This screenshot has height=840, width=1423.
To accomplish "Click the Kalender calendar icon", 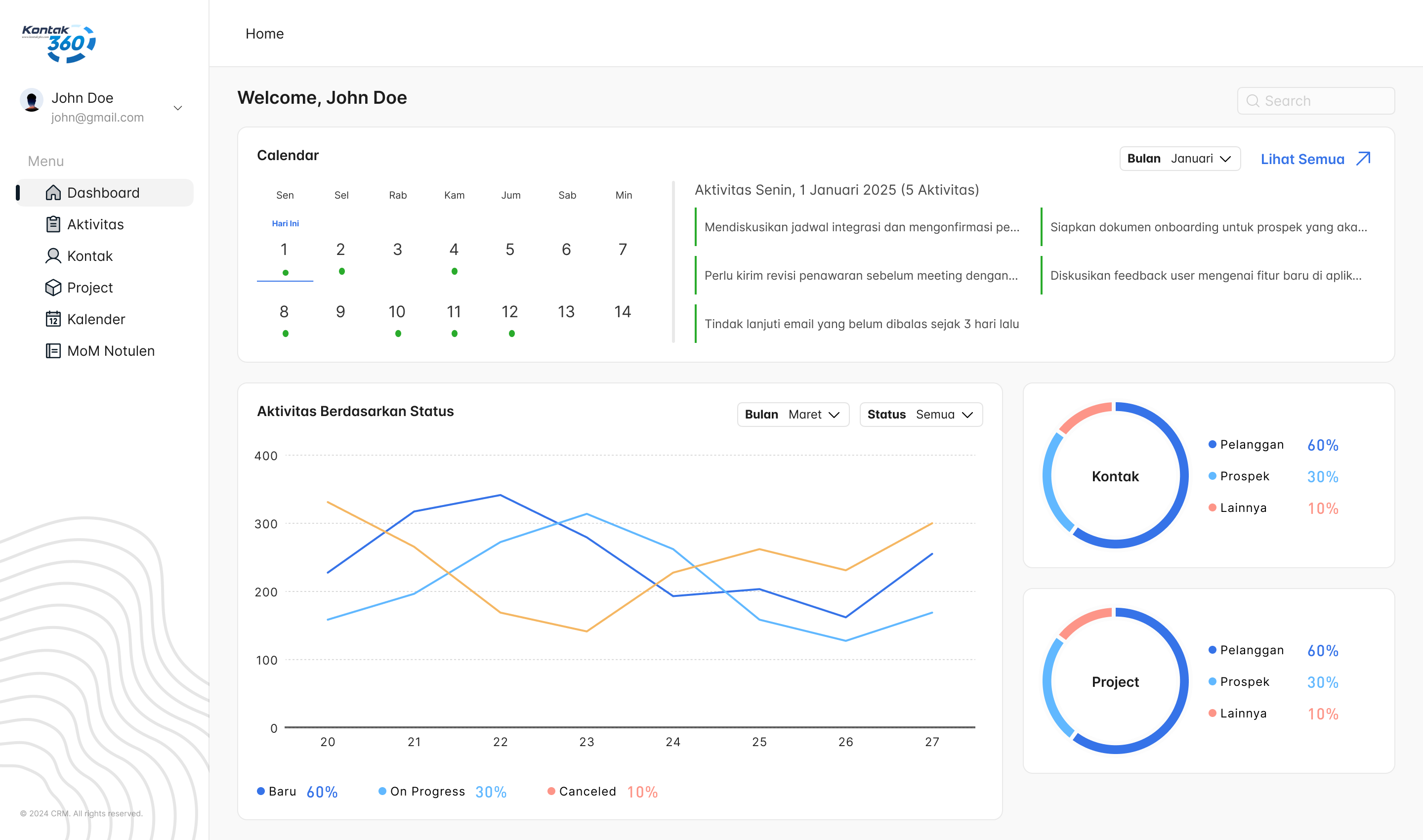I will coord(53,319).
